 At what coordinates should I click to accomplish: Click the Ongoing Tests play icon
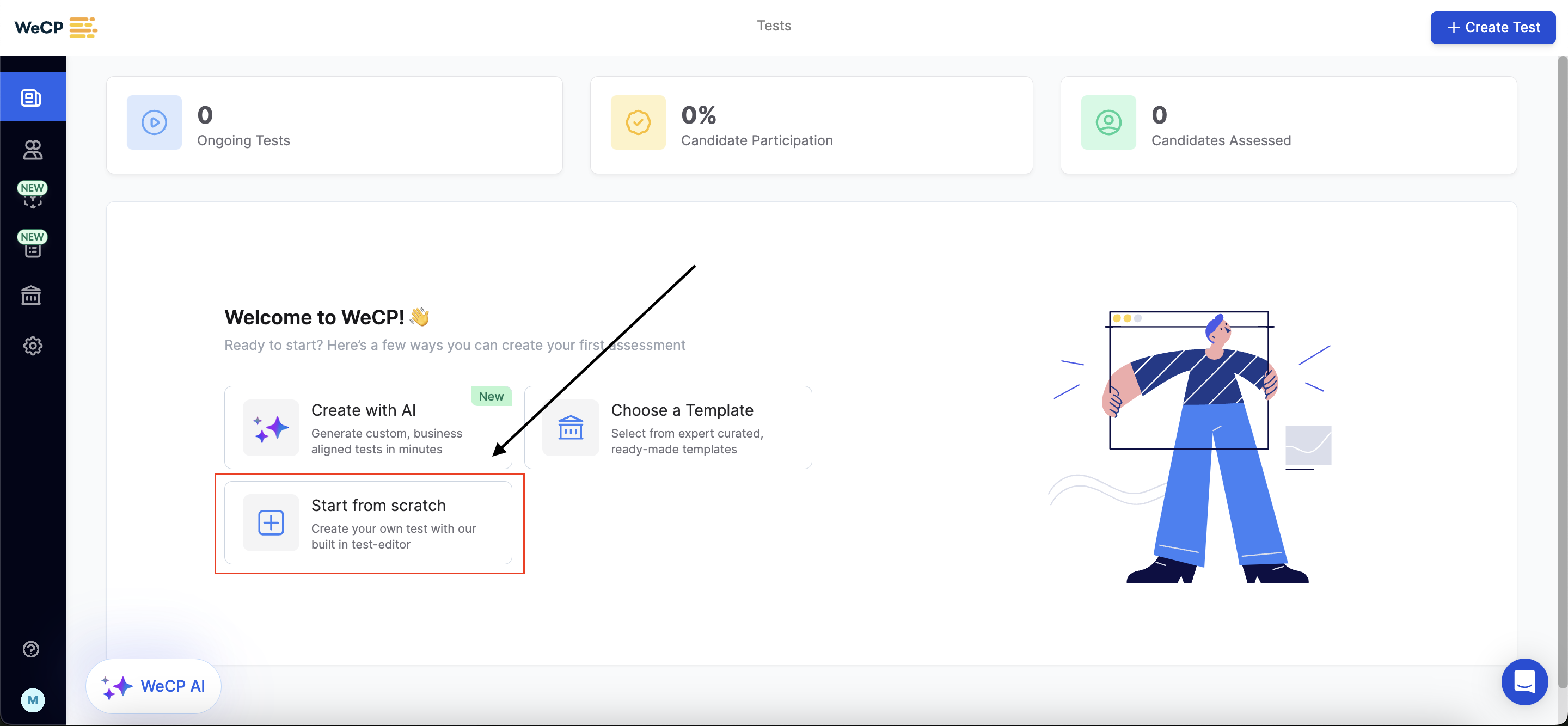[x=154, y=122]
